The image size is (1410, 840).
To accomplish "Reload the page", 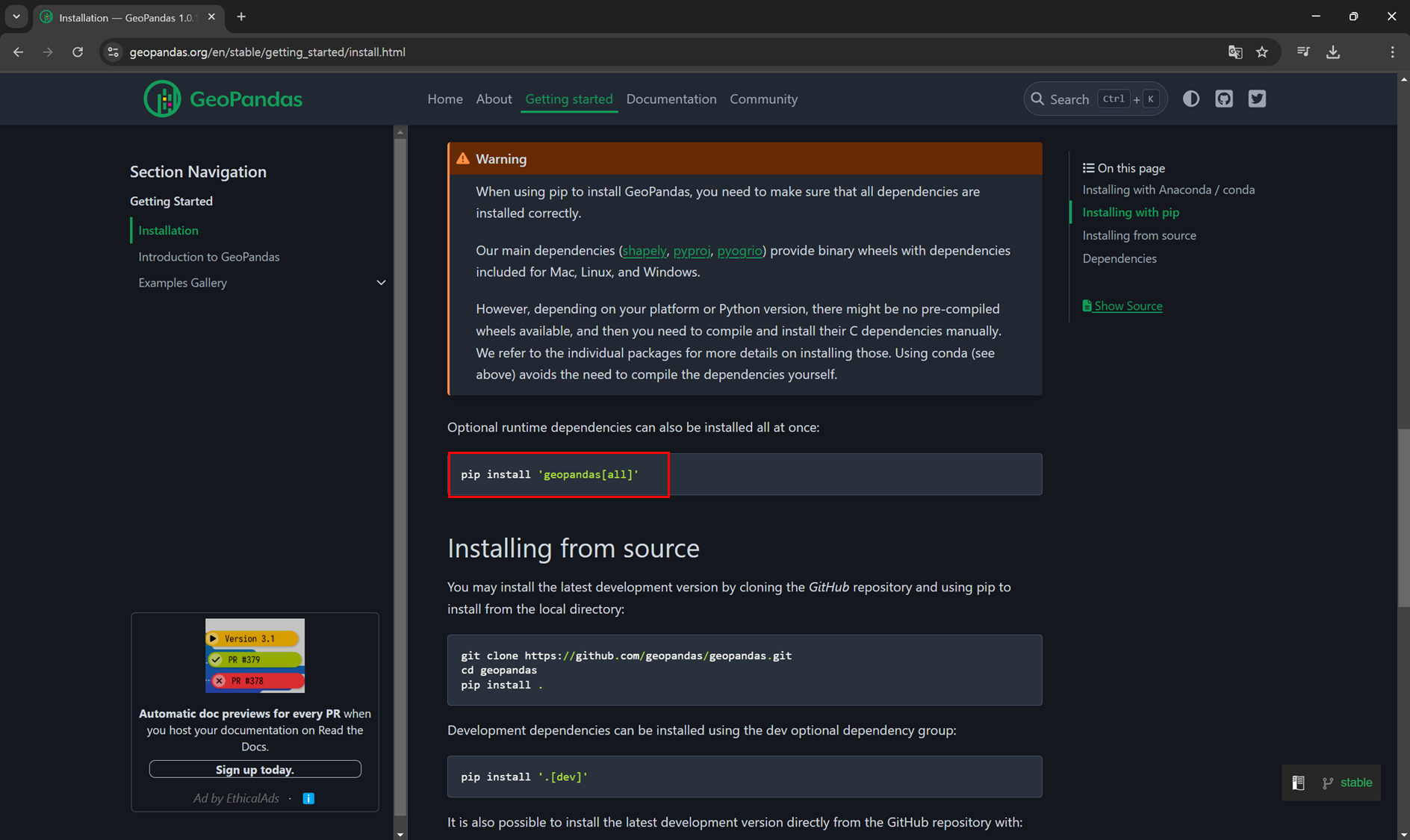I will coord(78,52).
